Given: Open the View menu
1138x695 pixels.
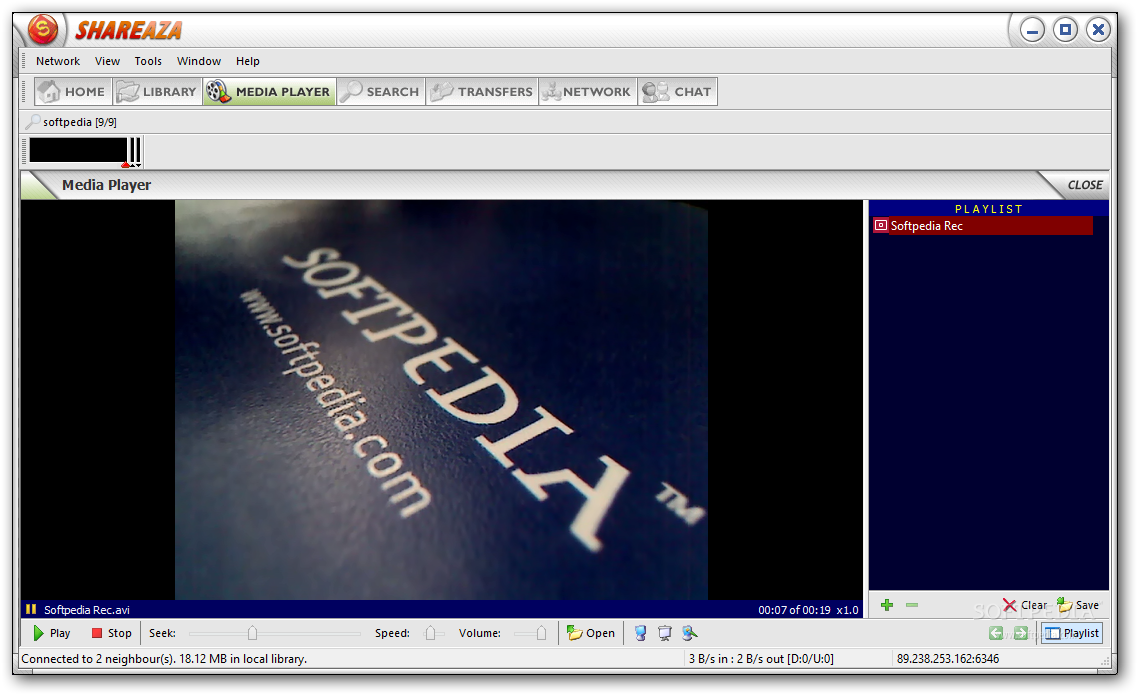Looking at the screenshot, I should coord(107,61).
